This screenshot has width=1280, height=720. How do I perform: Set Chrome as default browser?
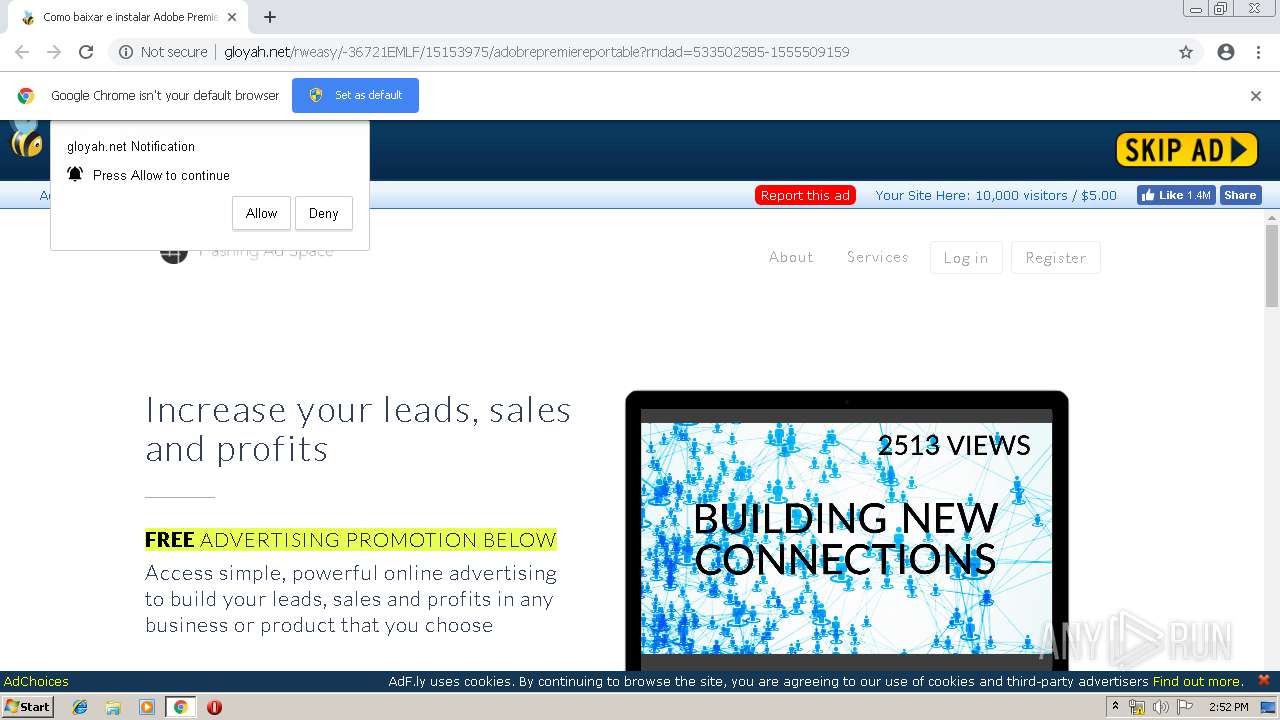coord(355,95)
